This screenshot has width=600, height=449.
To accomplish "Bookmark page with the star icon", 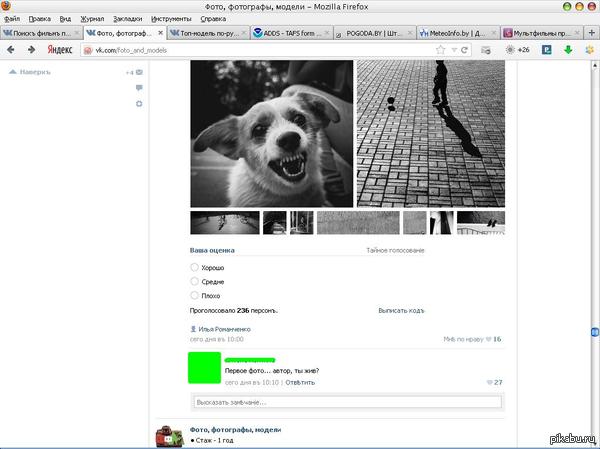I will (441, 50).
